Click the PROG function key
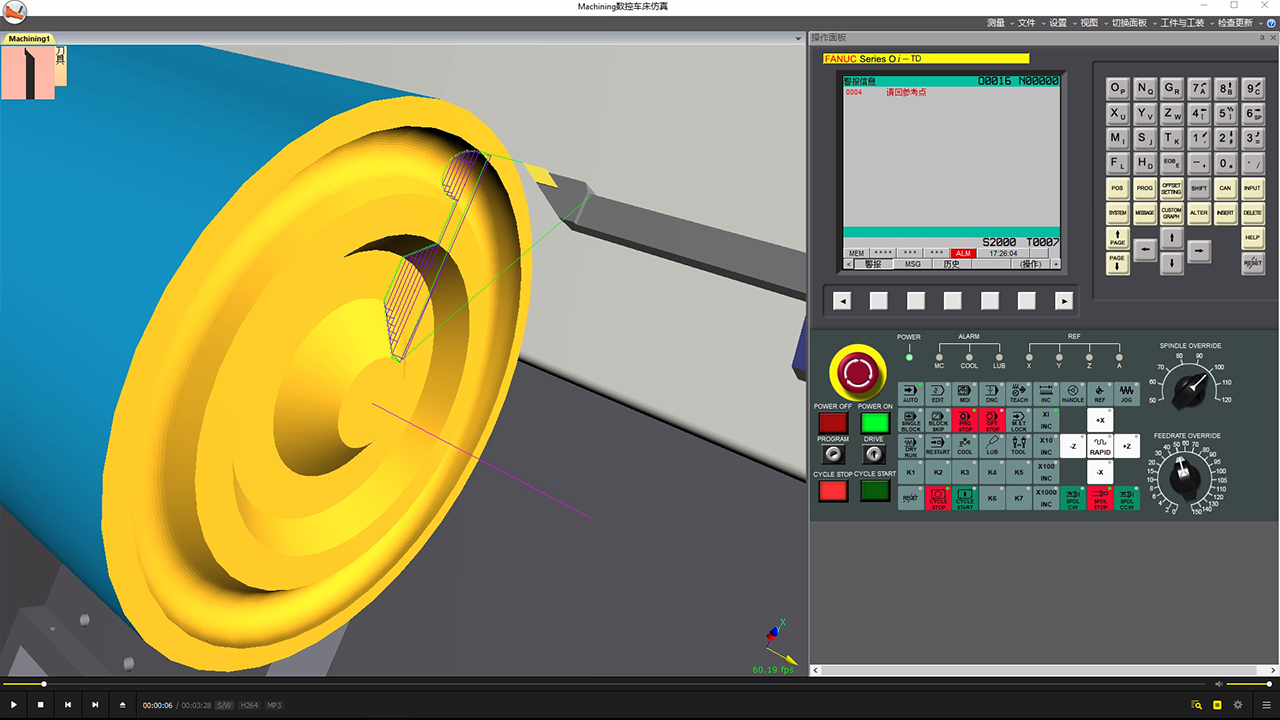Viewport: 1280px width, 720px height. (1145, 188)
